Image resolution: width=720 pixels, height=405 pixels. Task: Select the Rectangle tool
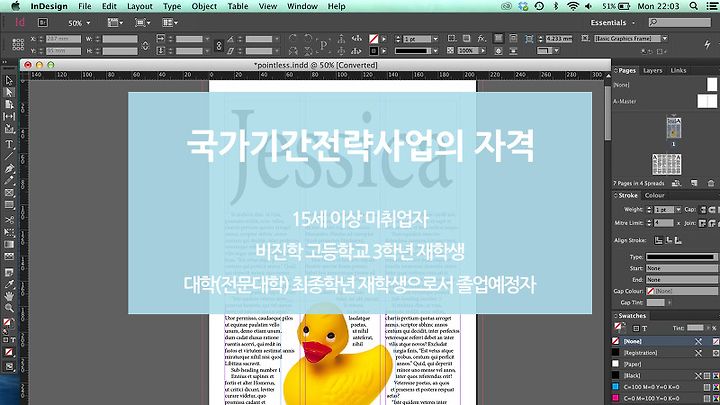[x=9, y=205]
